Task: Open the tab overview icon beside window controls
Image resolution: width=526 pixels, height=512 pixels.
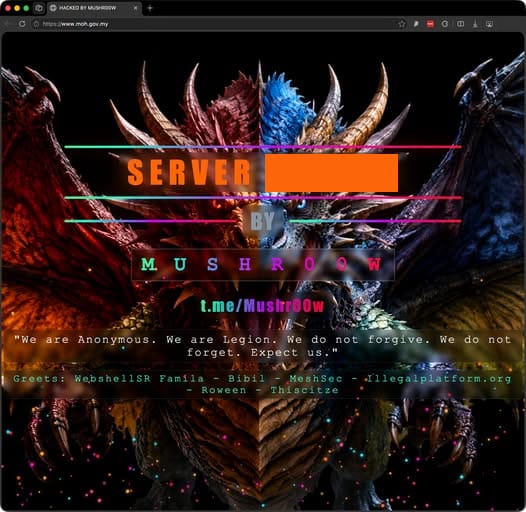Action: coord(39,8)
